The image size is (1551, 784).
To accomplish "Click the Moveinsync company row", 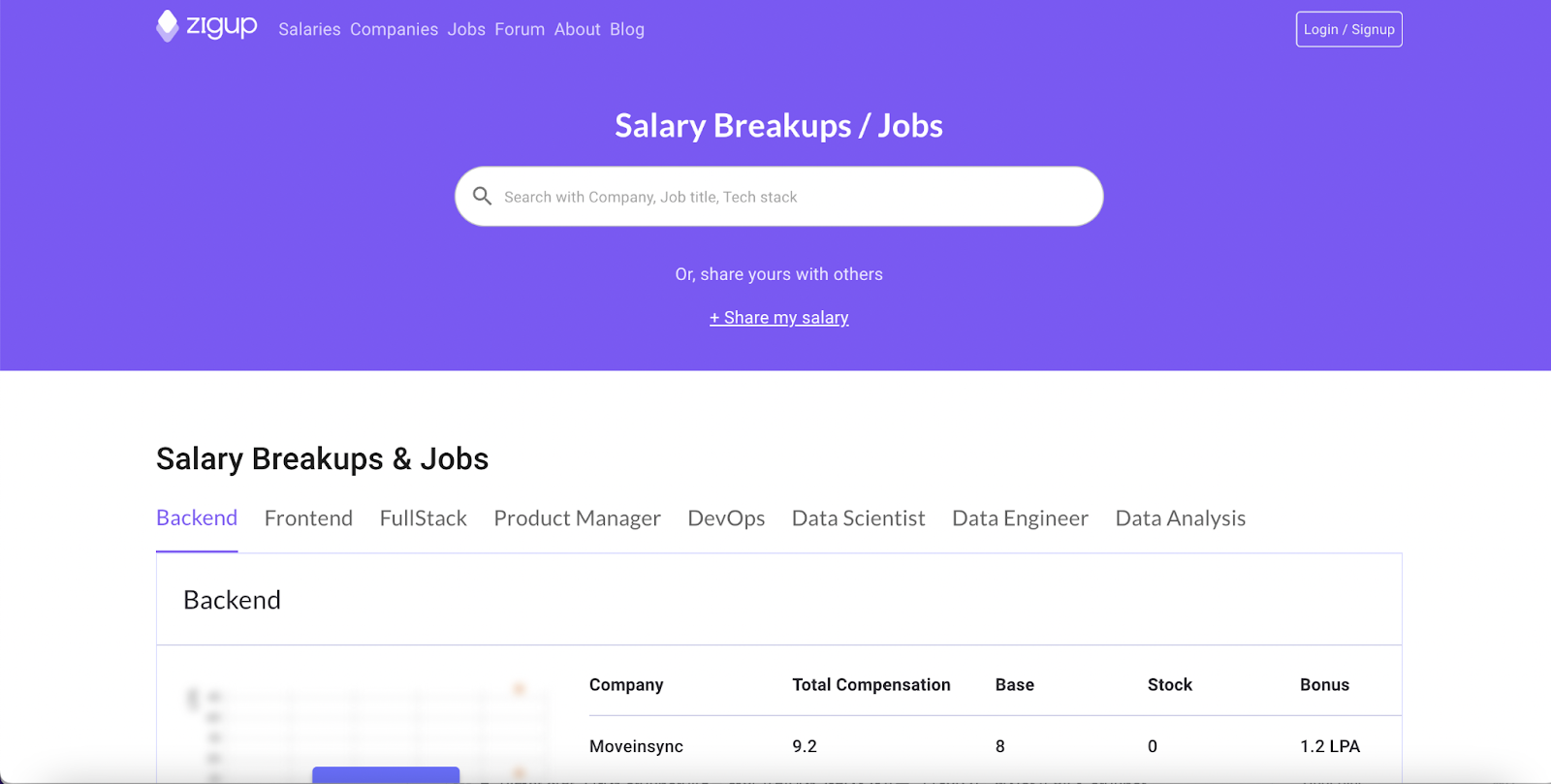I will pos(636,746).
